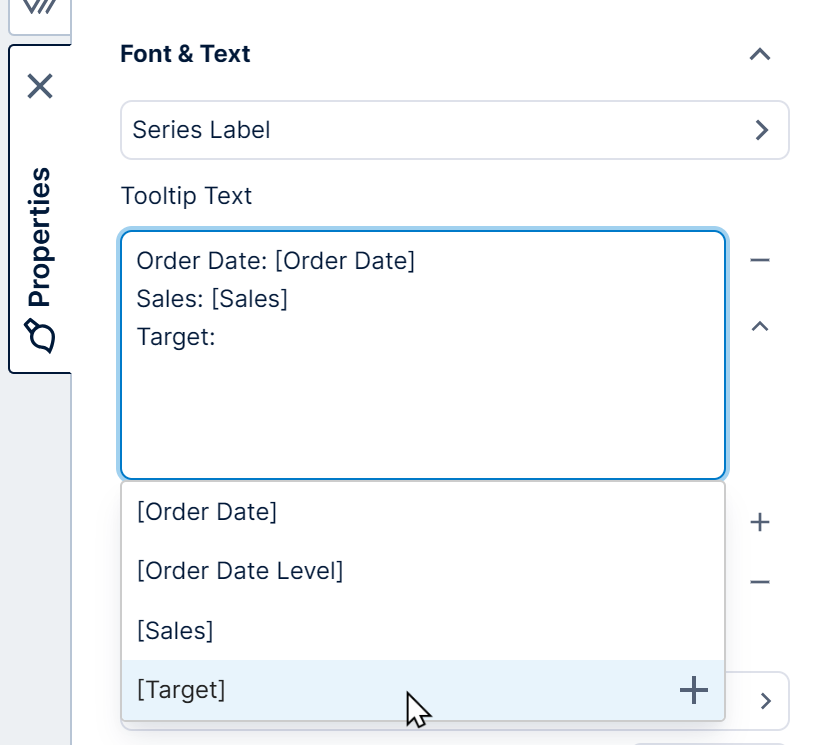
Task: Click the plus icon on the [Target] suggestion row
Action: coord(693,690)
